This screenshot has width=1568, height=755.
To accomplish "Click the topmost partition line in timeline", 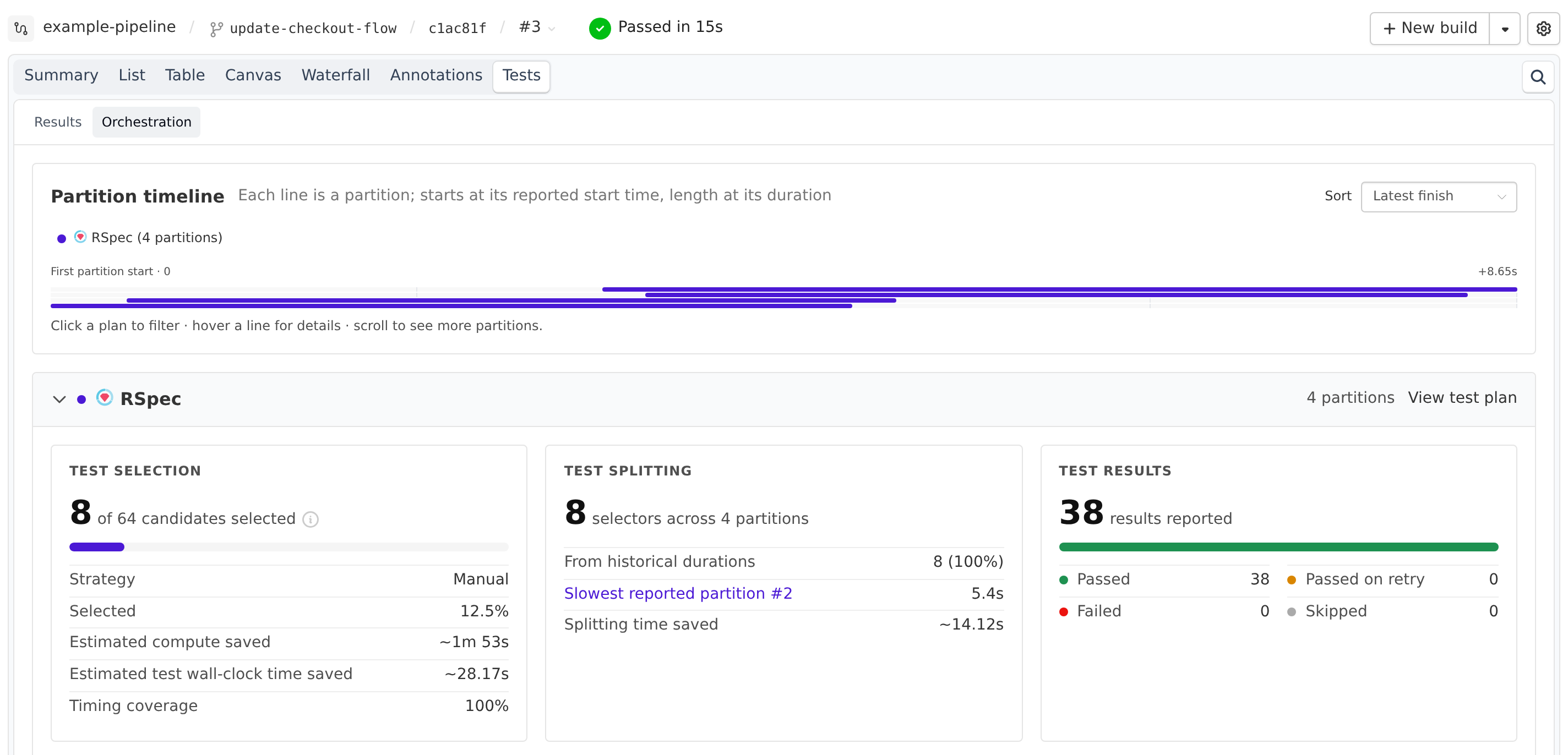I will (x=1059, y=289).
